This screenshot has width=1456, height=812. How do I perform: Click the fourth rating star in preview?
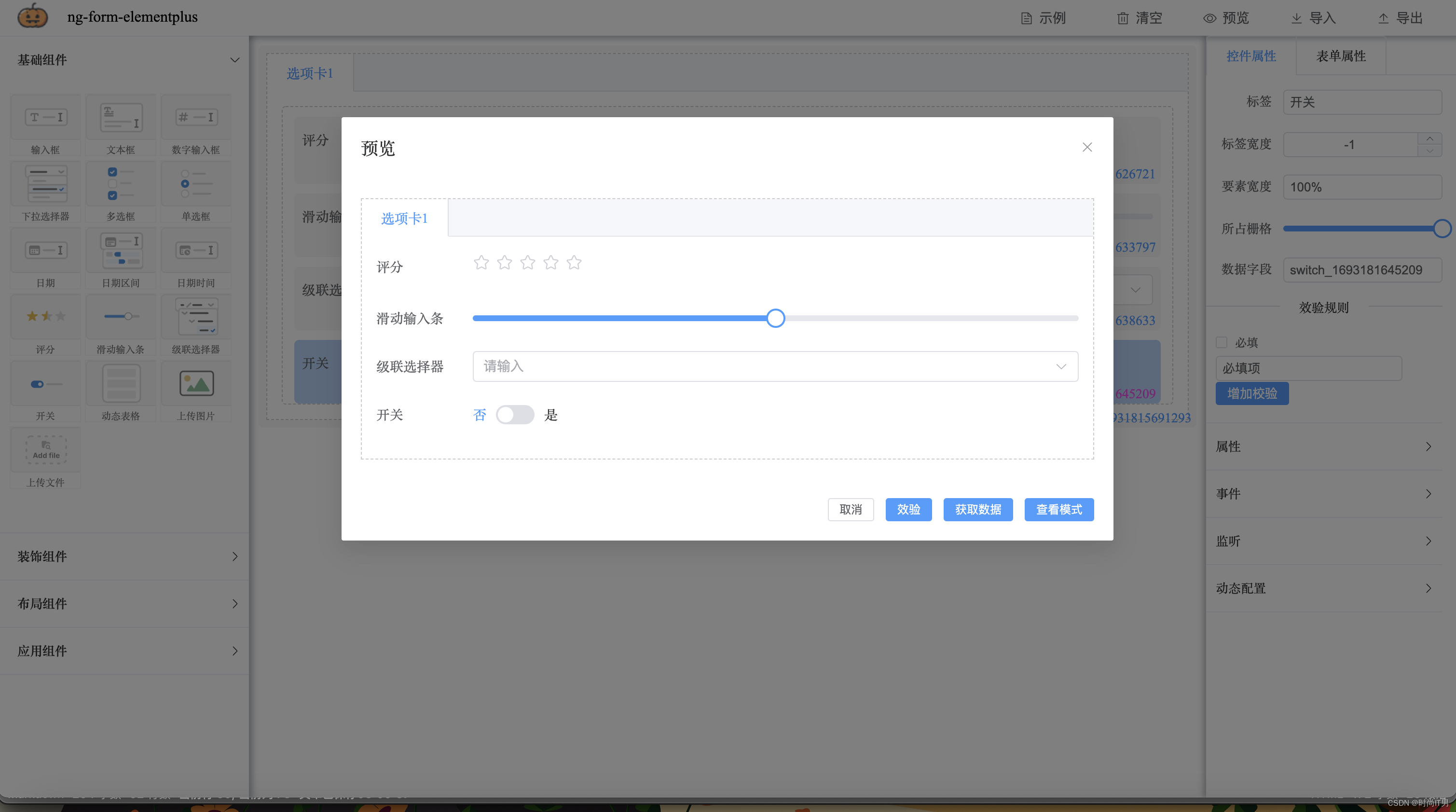550,262
